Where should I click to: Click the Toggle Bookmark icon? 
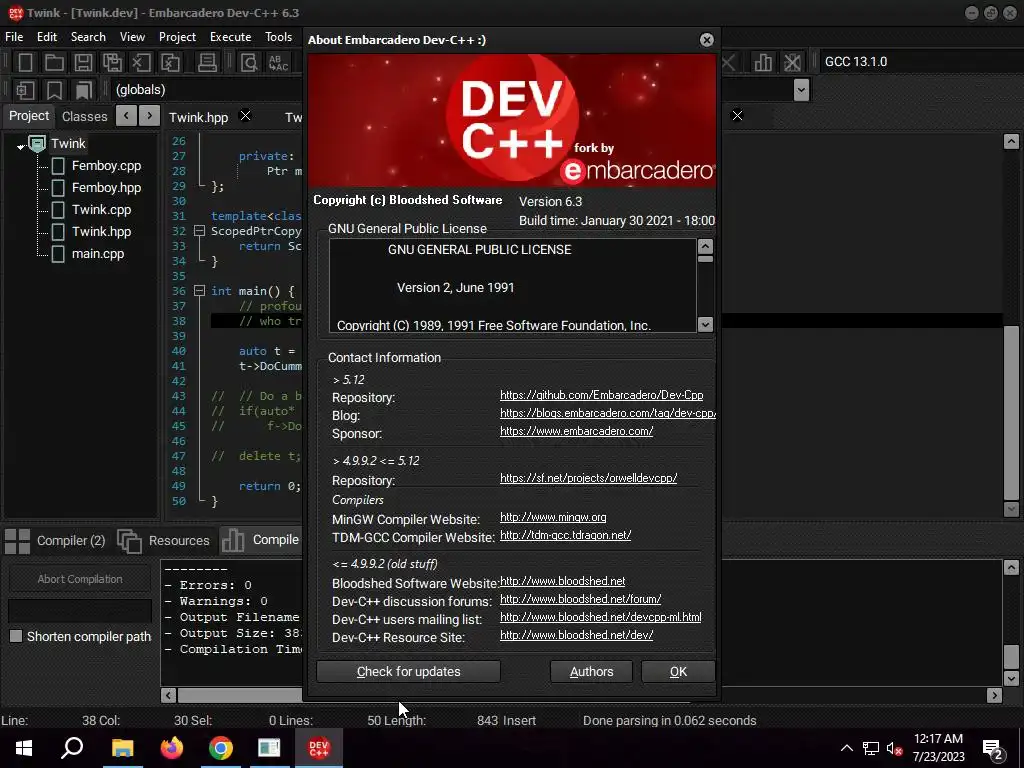(54, 89)
